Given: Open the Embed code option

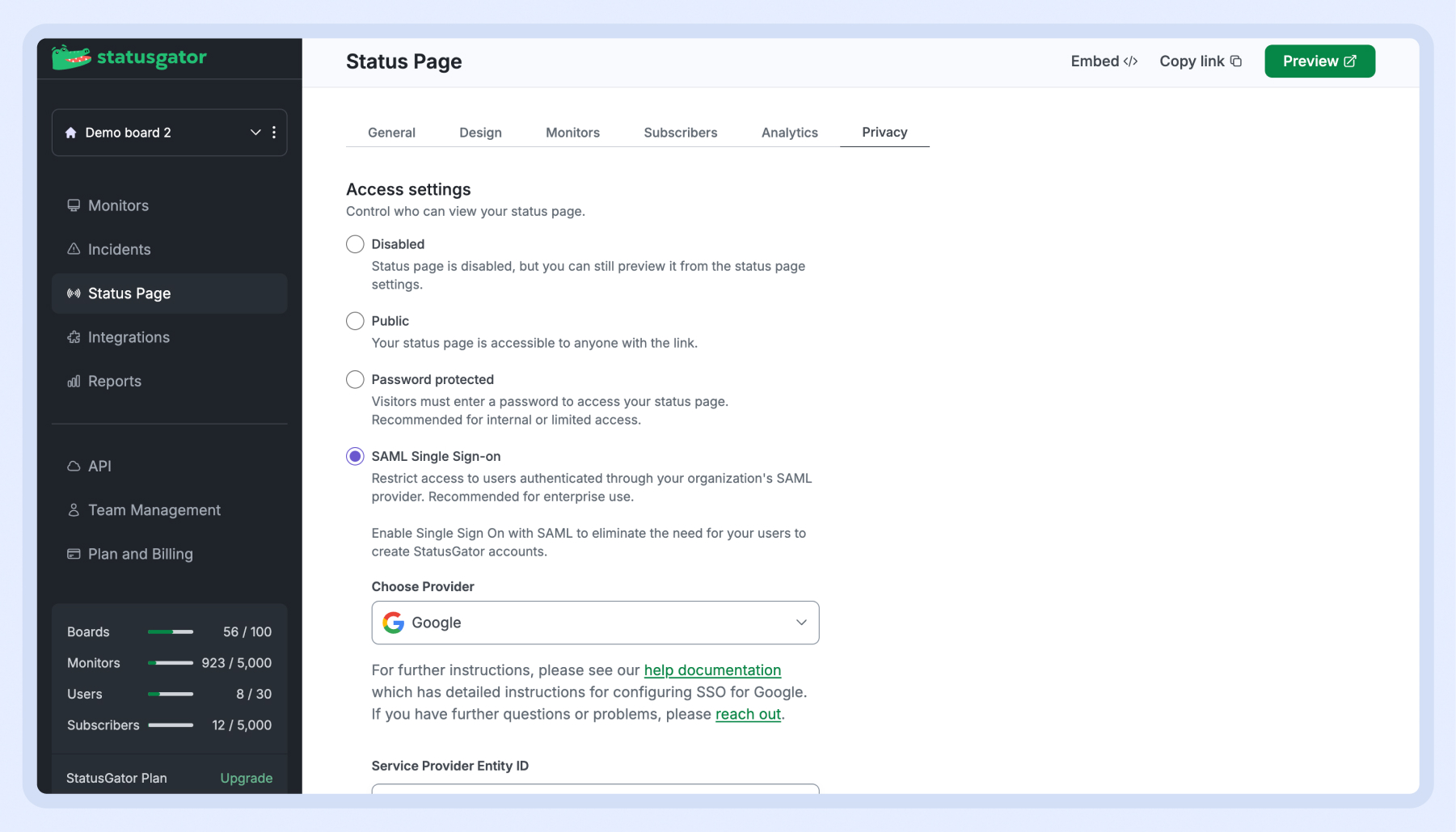Looking at the screenshot, I should (x=1104, y=61).
